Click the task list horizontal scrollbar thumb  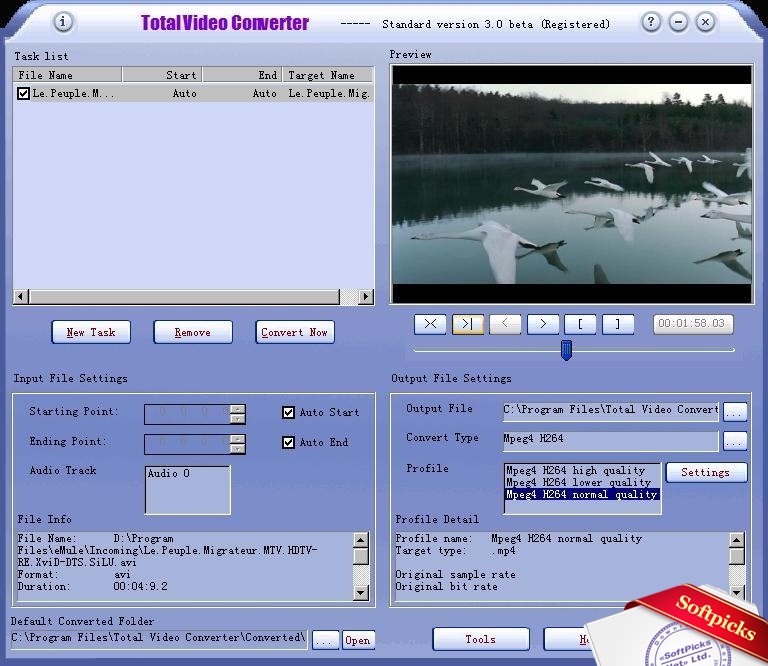point(184,296)
